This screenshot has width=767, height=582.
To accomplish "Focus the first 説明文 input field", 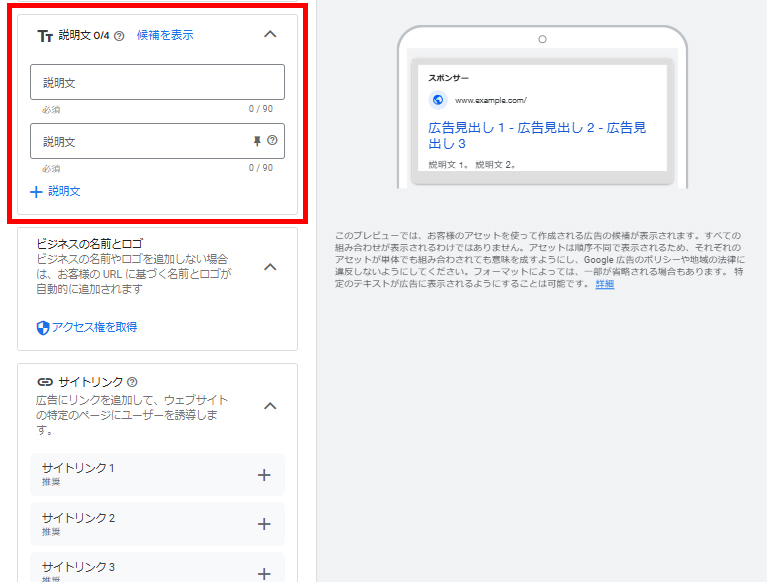I will pos(157,82).
